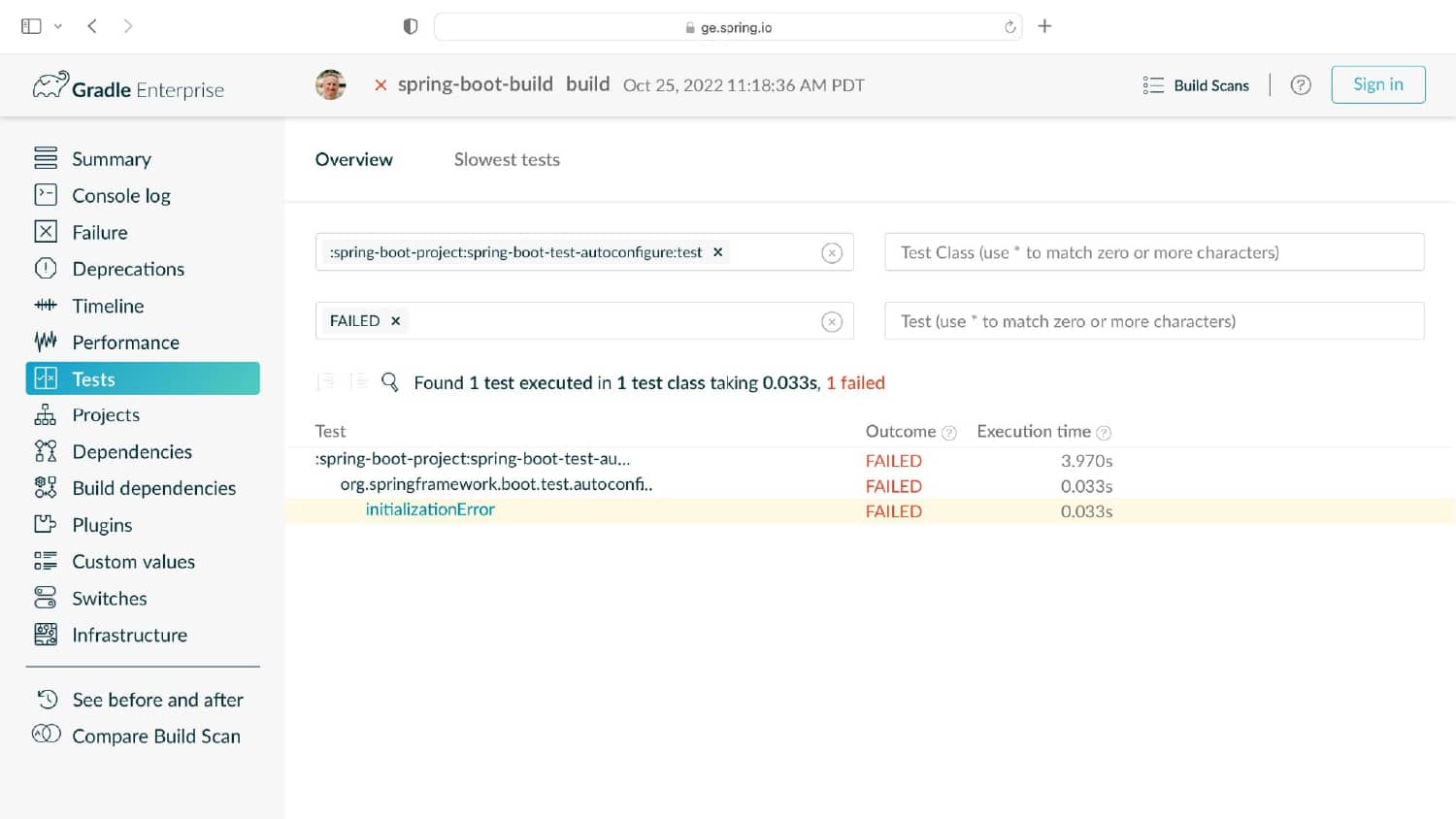The height and width of the screenshot is (819, 1456).
Task: Switch to the Slowest tests tab
Action: click(507, 160)
